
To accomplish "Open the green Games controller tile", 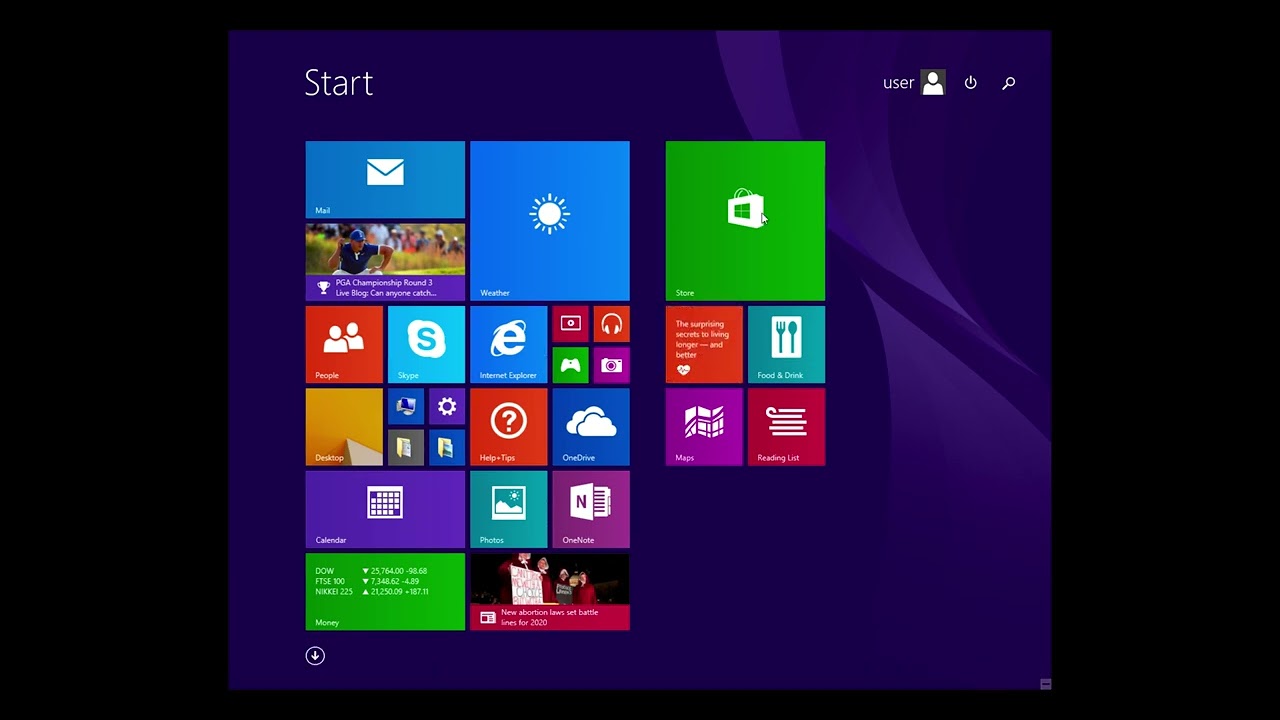I will click(x=570, y=365).
